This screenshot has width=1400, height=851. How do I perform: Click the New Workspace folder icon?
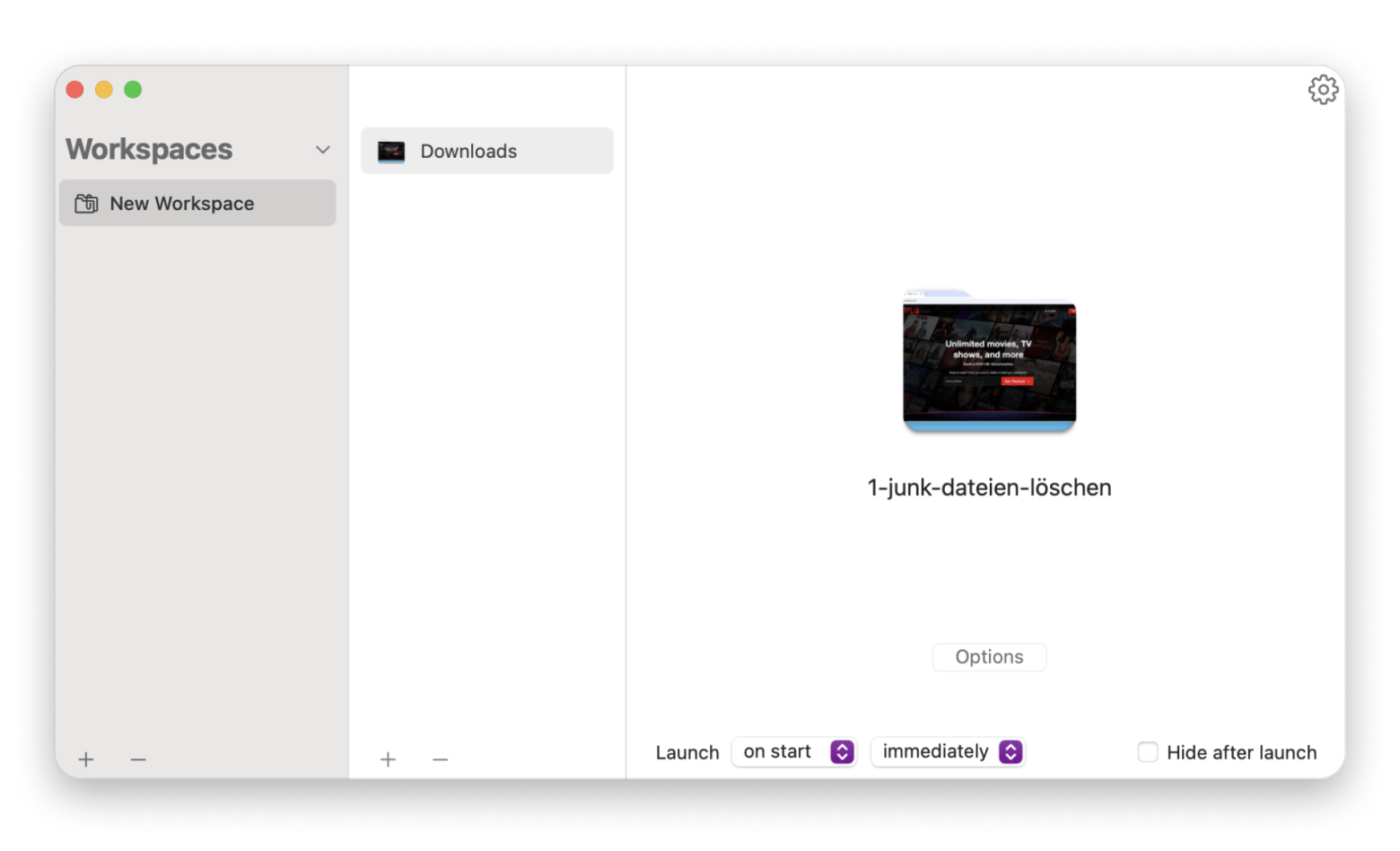pos(87,204)
